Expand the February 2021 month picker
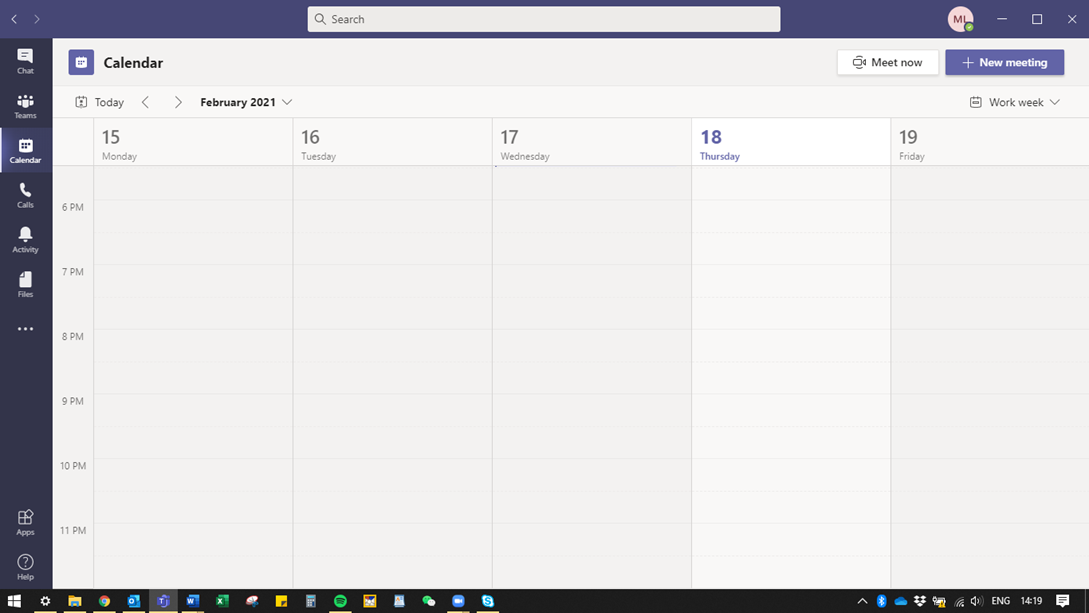This screenshot has height=613, width=1089. point(246,102)
